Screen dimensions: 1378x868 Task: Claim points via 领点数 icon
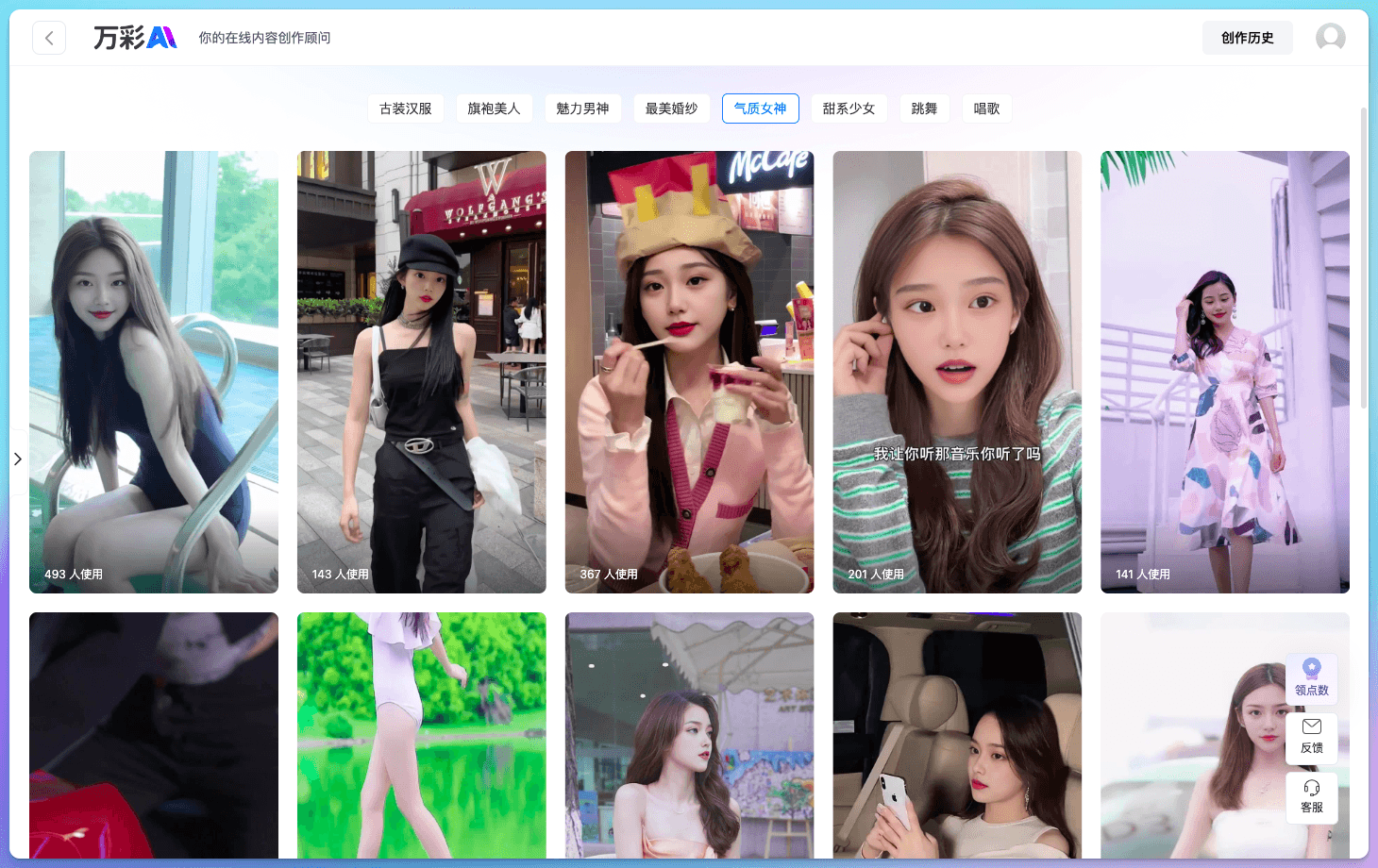point(1312,678)
